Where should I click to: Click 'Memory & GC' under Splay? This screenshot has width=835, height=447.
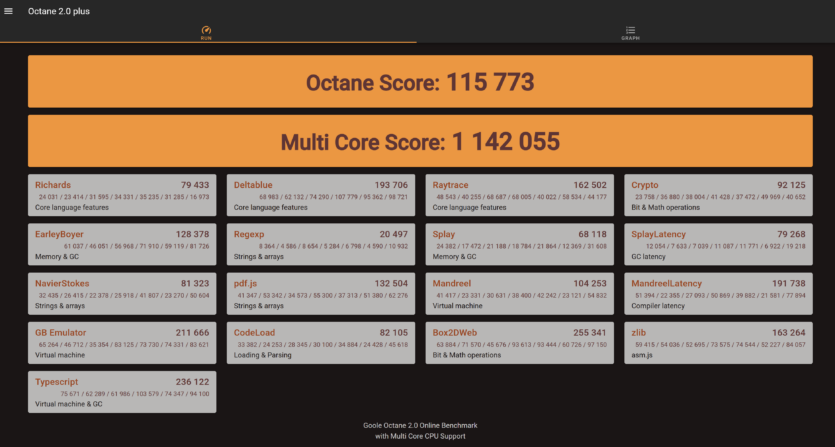452,257
